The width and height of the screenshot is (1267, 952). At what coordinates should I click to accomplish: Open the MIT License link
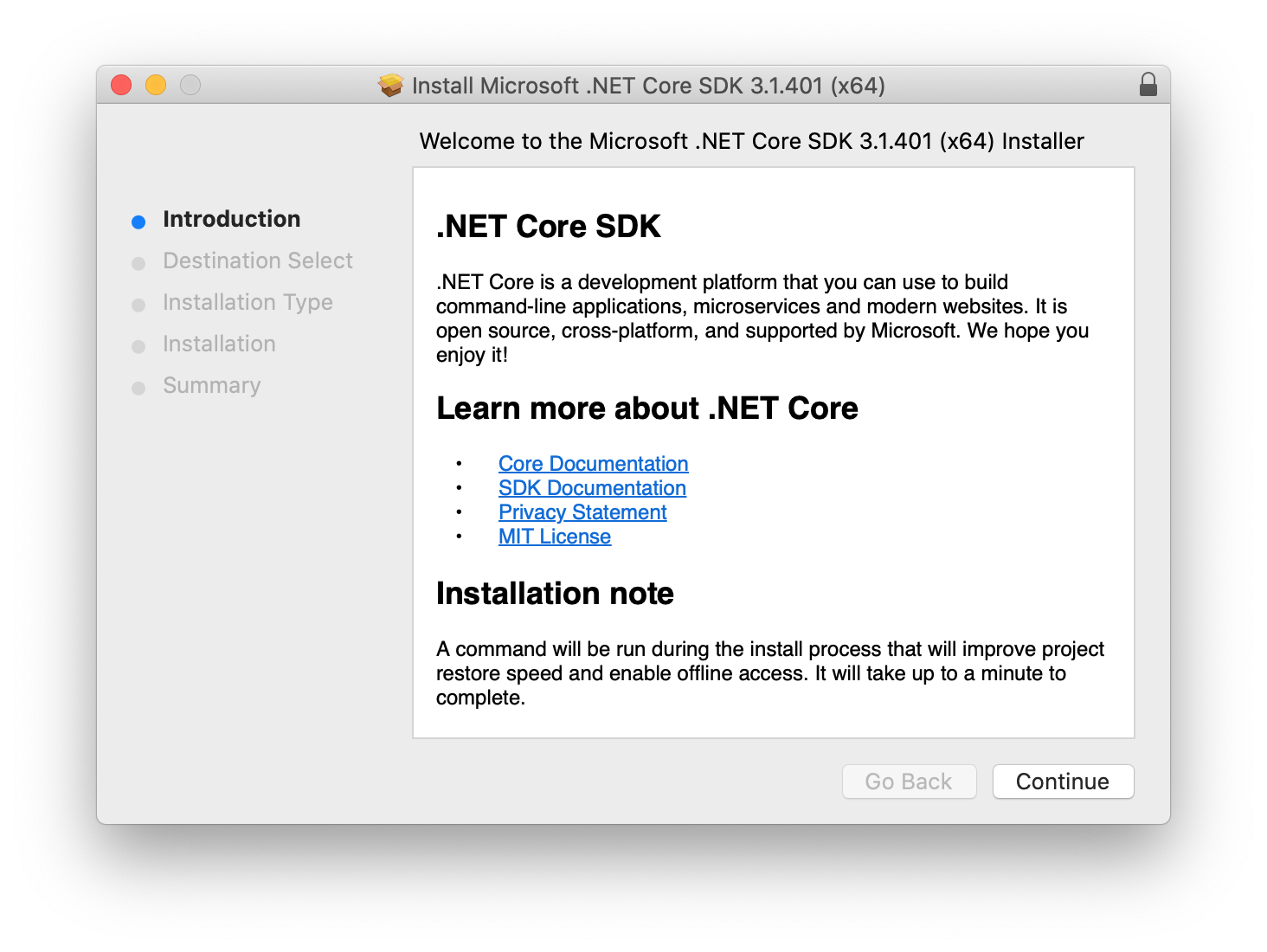point(555,537)
